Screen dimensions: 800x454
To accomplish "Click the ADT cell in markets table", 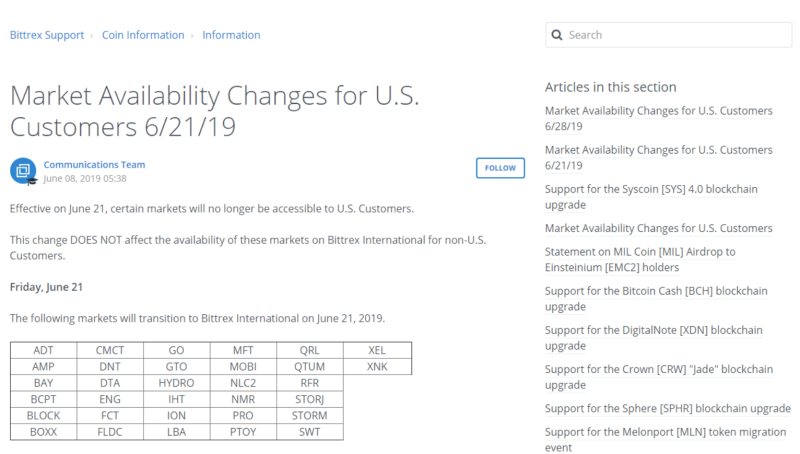I will pyautogui.click(x=43, y=351).
